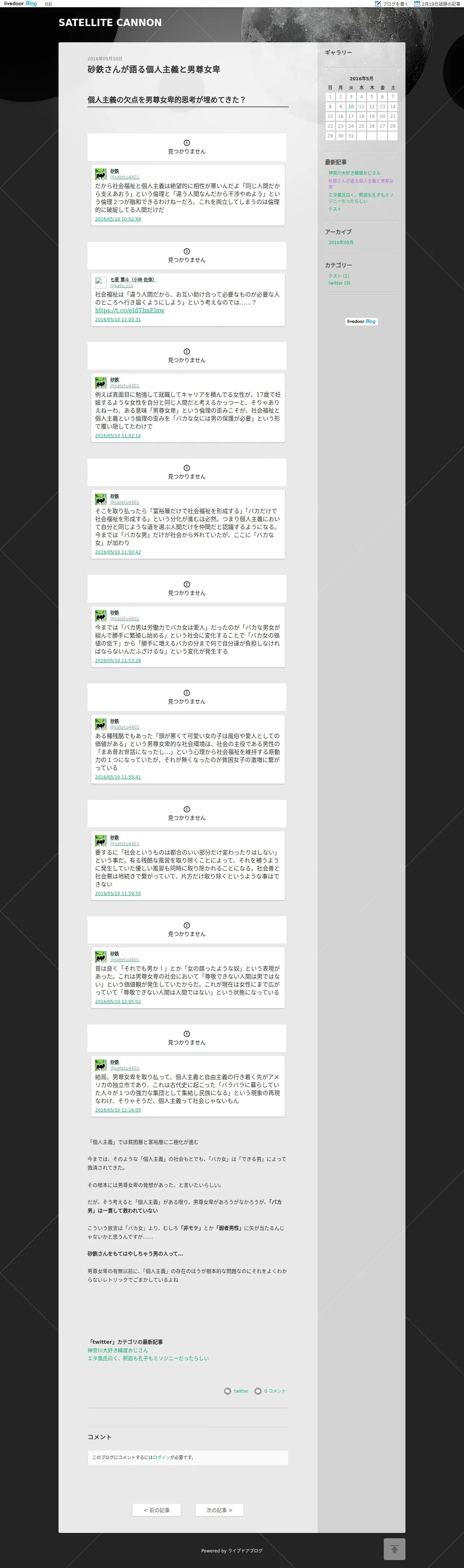Click the calendar icon beside 2月19日話題の記事
Image resolution: width=464 pixels, height=1568 pixels.
click(417, 4)
